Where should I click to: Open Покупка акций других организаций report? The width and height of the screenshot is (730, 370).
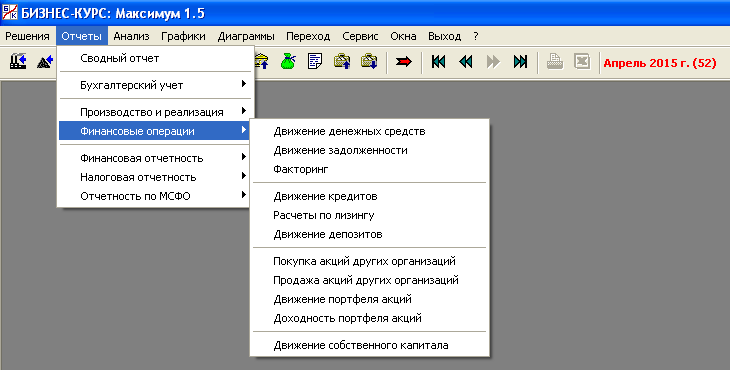coord(370,261)
